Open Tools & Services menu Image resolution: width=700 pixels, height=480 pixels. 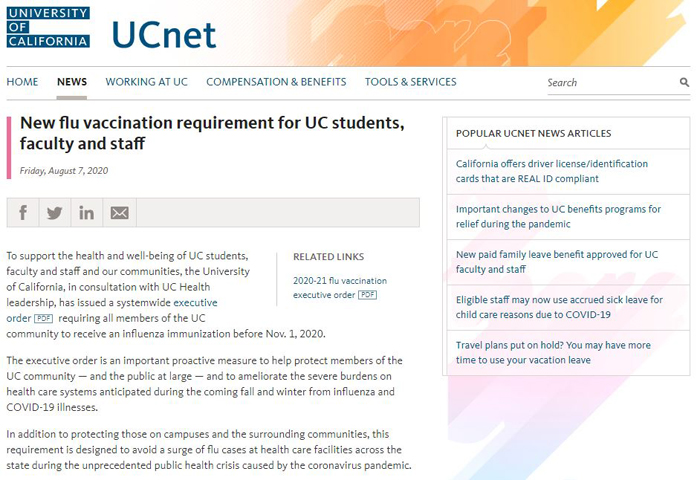coord(410,82)
